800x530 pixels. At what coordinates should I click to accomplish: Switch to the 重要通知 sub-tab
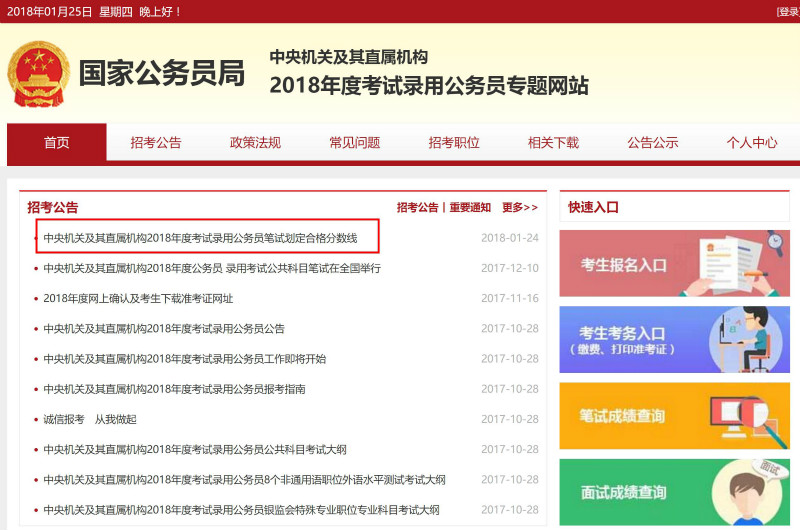pyautogui.click(x=470, y=208)
